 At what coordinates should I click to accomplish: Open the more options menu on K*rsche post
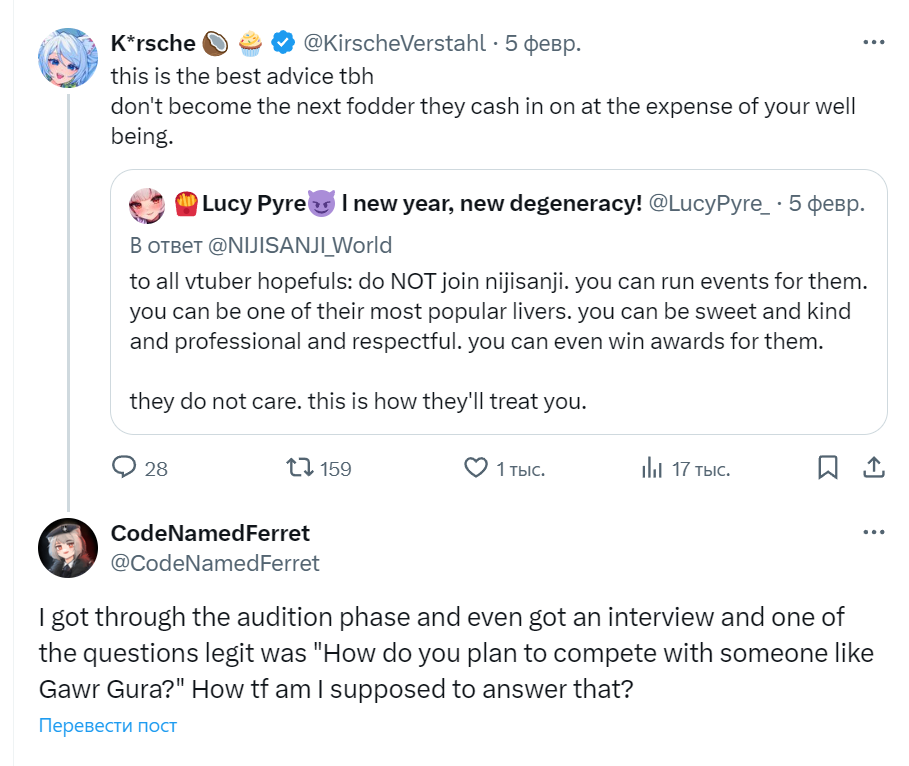point(872,43)
